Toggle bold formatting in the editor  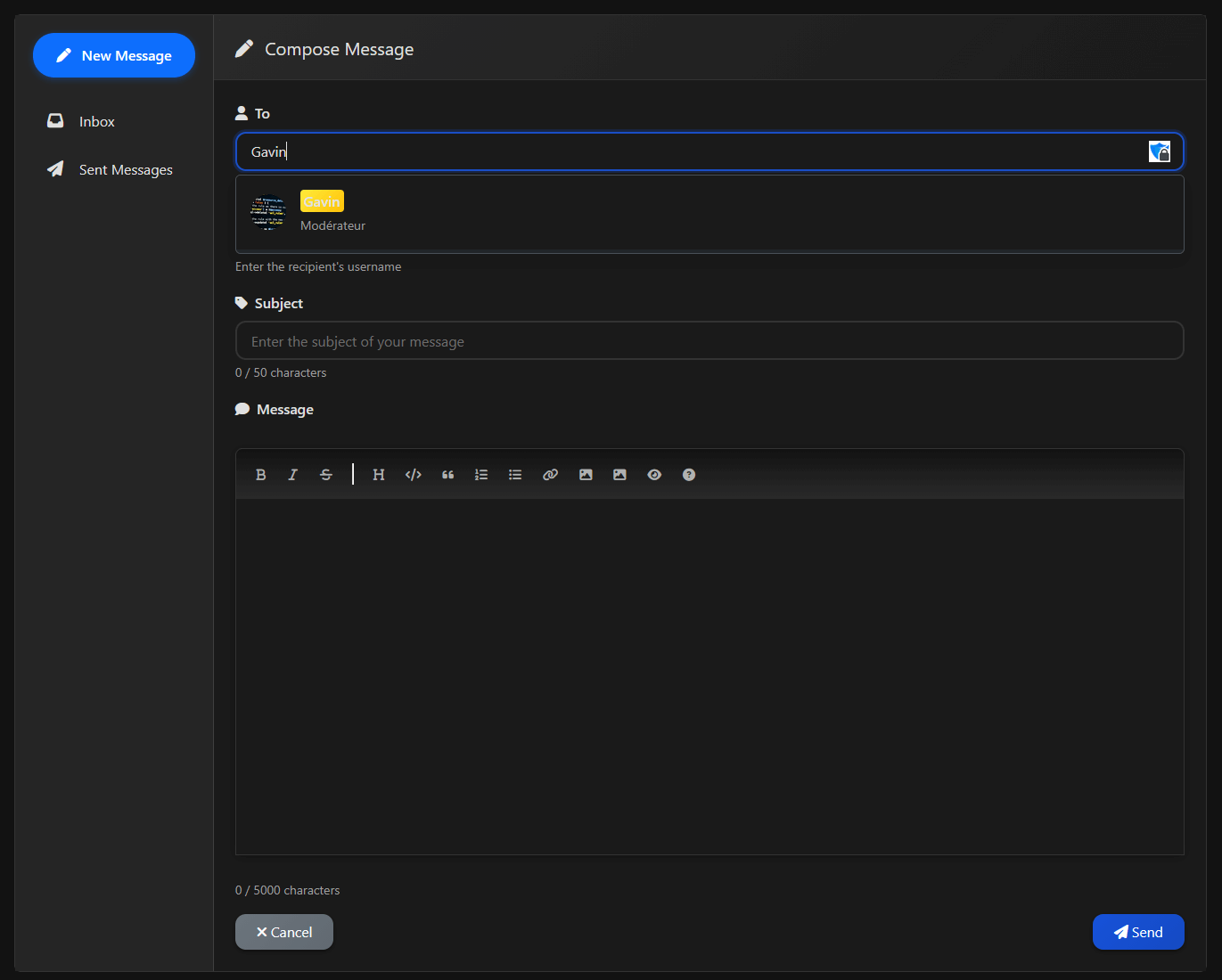click(x=260, y=475)
